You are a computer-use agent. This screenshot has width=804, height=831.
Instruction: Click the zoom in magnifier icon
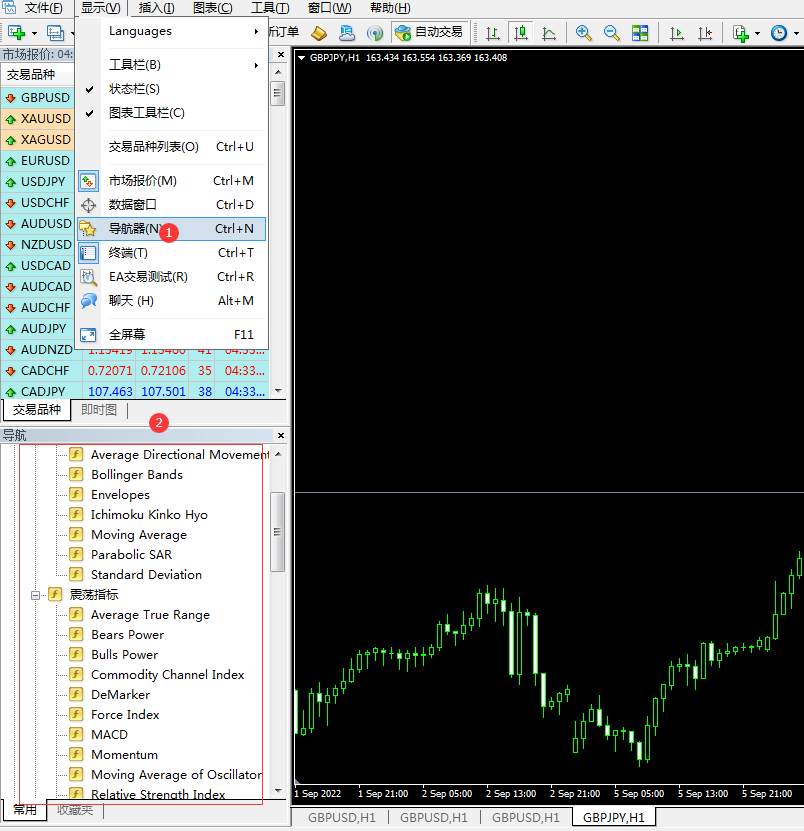click(x=584, y=33)
